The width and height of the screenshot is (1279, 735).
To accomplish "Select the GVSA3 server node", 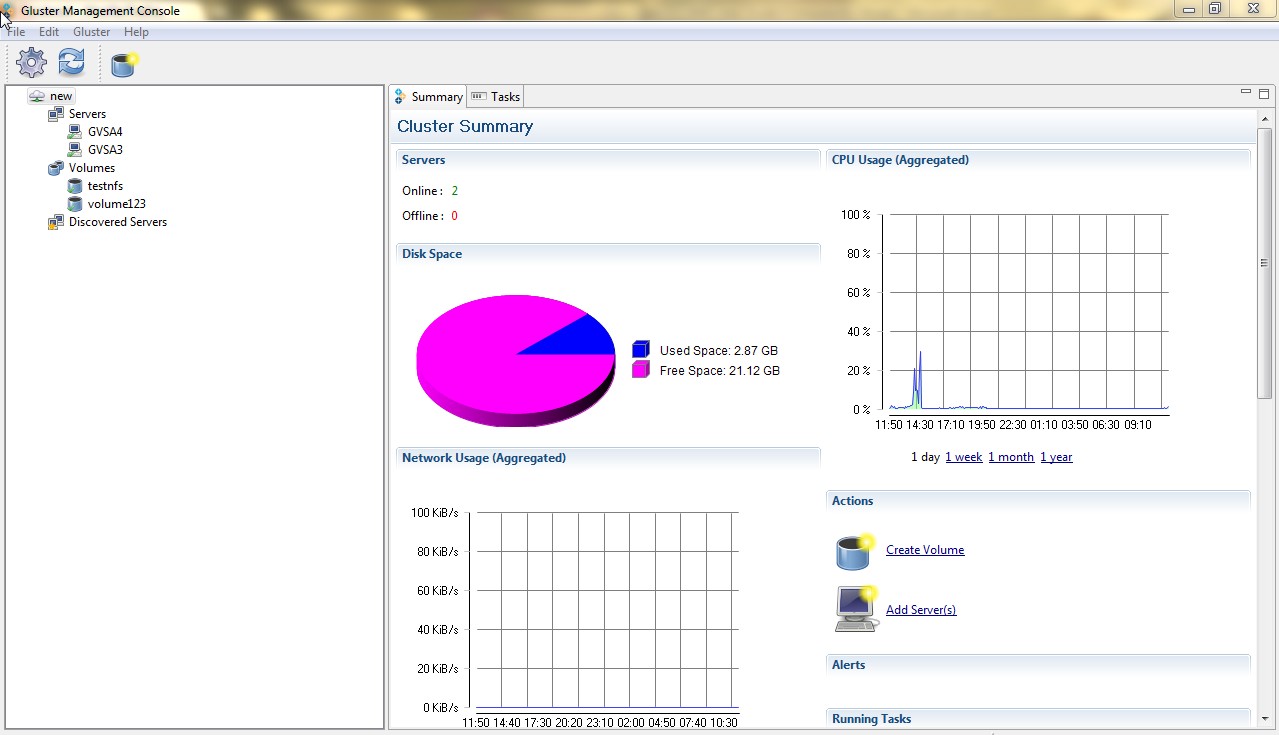I will point(105,150).
